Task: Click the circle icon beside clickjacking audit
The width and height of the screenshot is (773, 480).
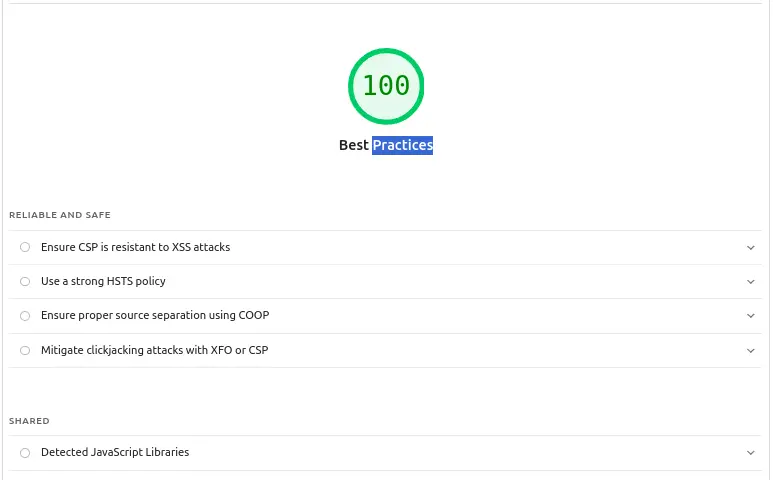Action: pos(25,350)
